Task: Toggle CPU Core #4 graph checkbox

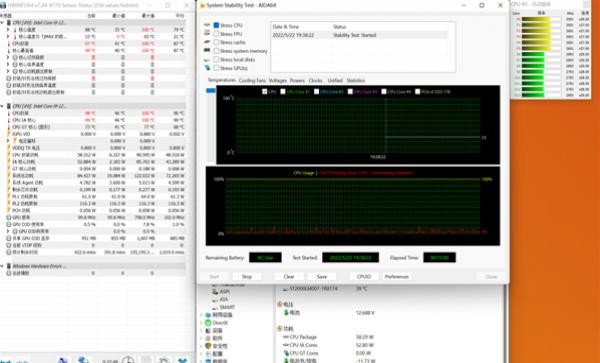Action: click(x=384, y=92)
